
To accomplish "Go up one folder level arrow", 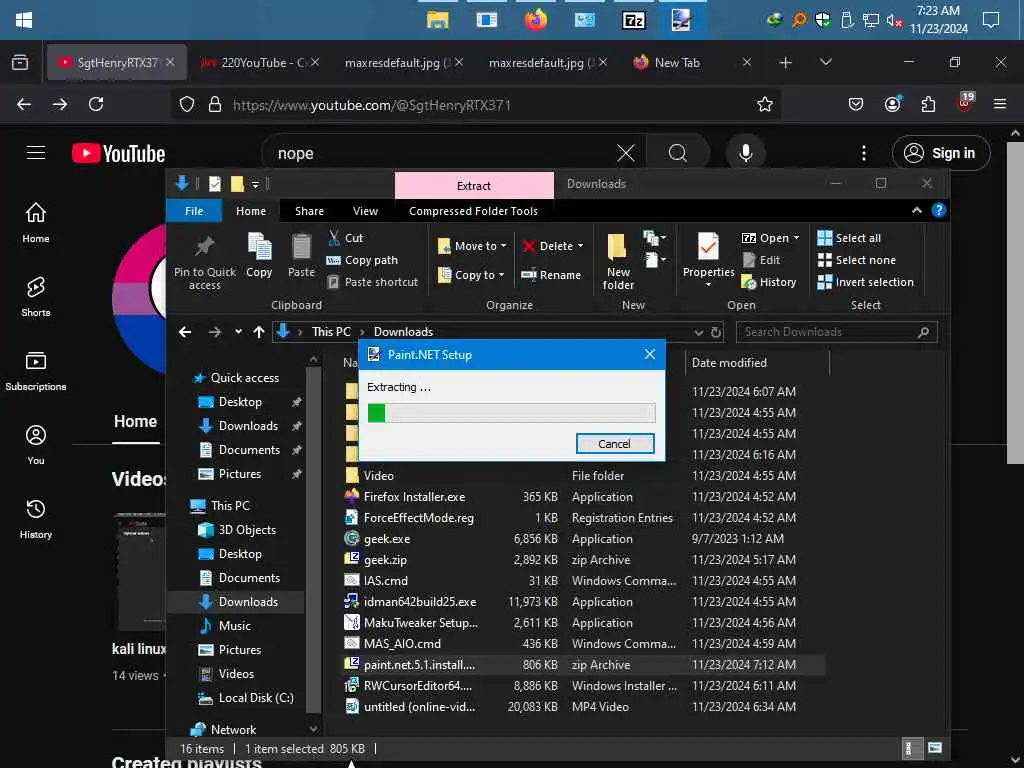I will (259, 332).
